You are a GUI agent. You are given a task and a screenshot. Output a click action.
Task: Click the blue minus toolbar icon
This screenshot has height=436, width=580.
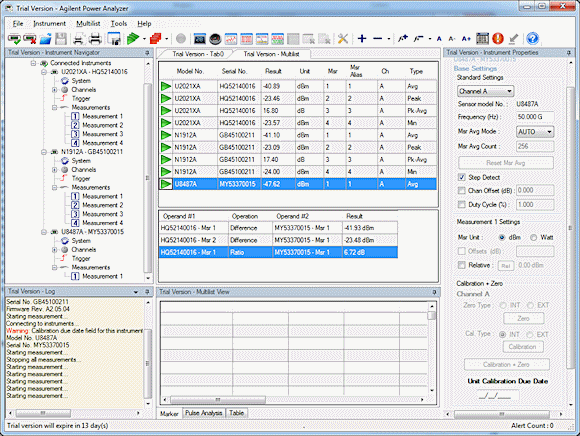(x=377, y=38)
